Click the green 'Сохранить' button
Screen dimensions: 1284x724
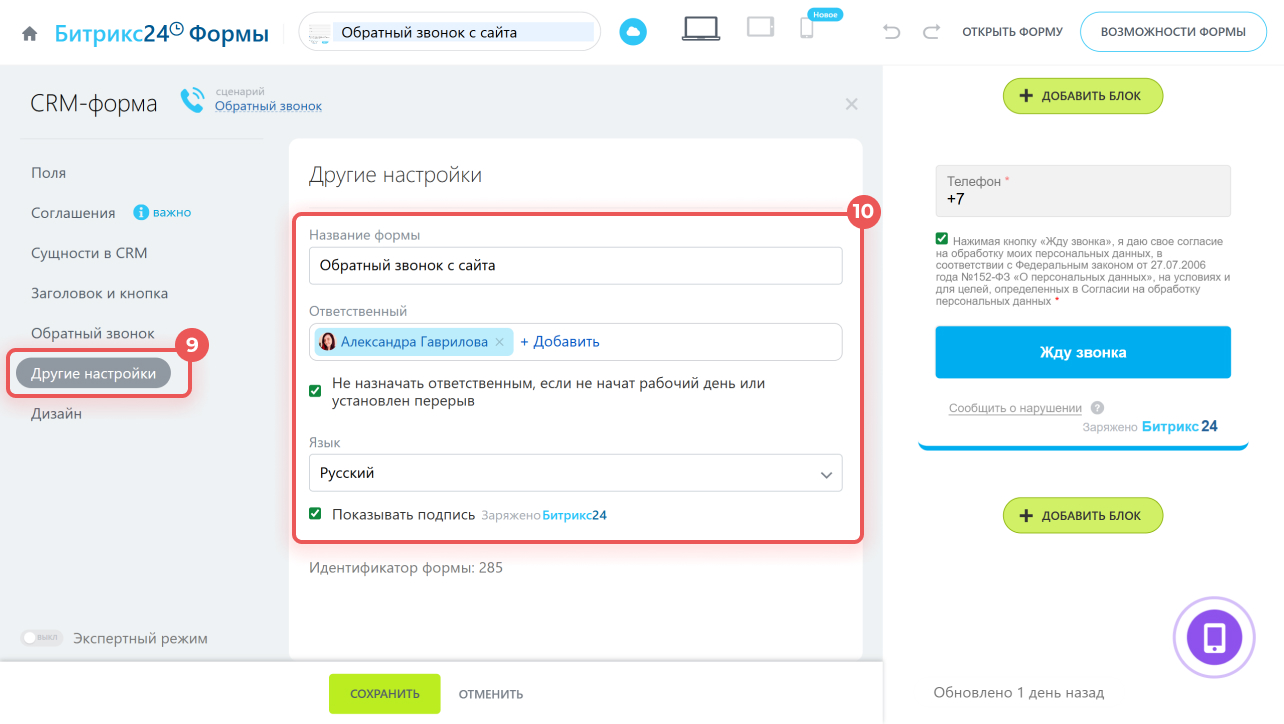pos(384,694)
